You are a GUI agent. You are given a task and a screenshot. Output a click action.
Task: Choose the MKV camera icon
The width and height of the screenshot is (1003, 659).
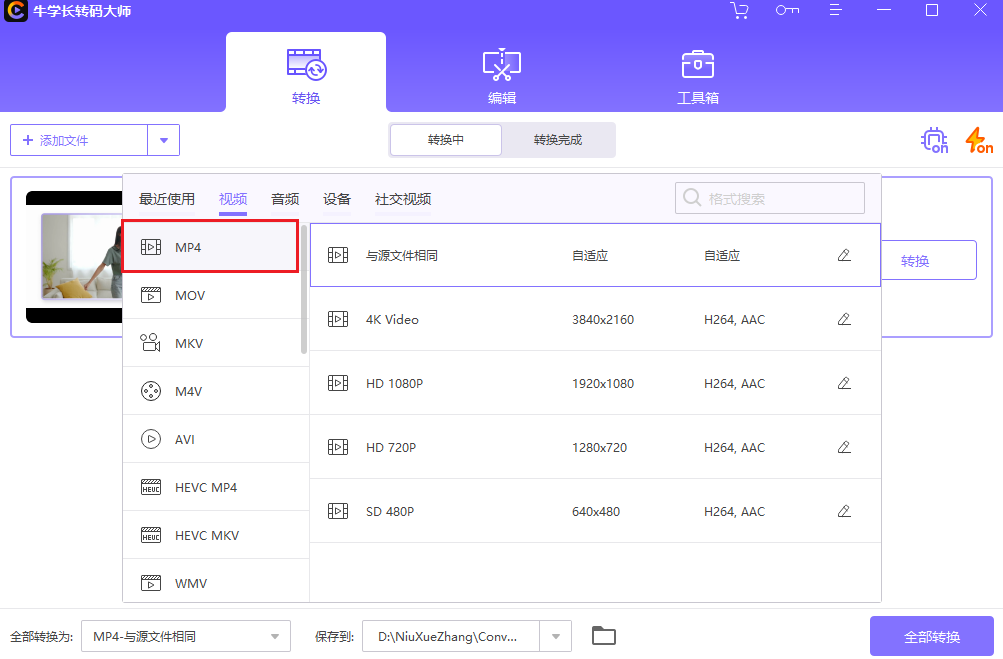point(150,342)
